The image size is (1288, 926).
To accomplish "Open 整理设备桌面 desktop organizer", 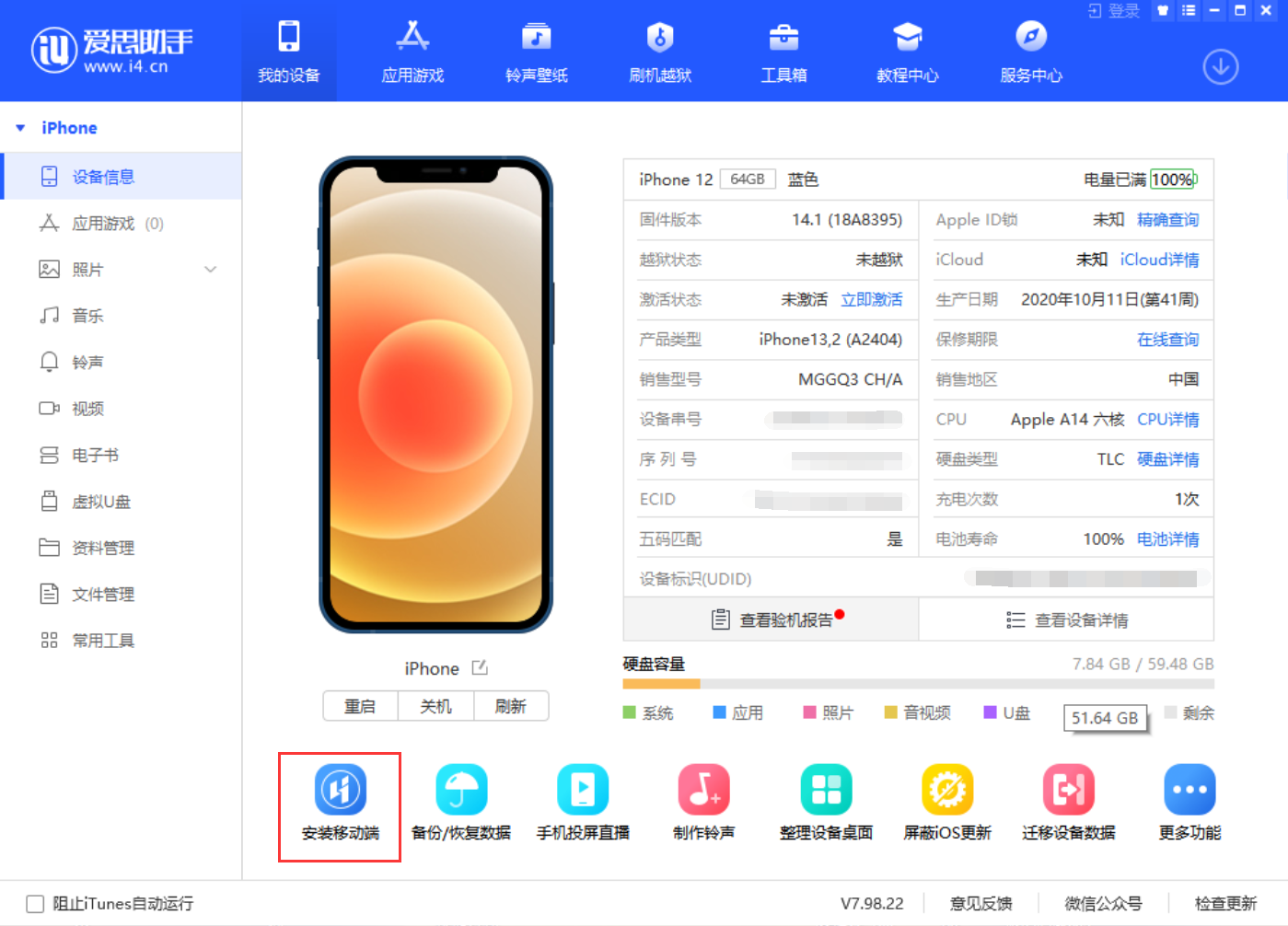I will click(826, 804).
